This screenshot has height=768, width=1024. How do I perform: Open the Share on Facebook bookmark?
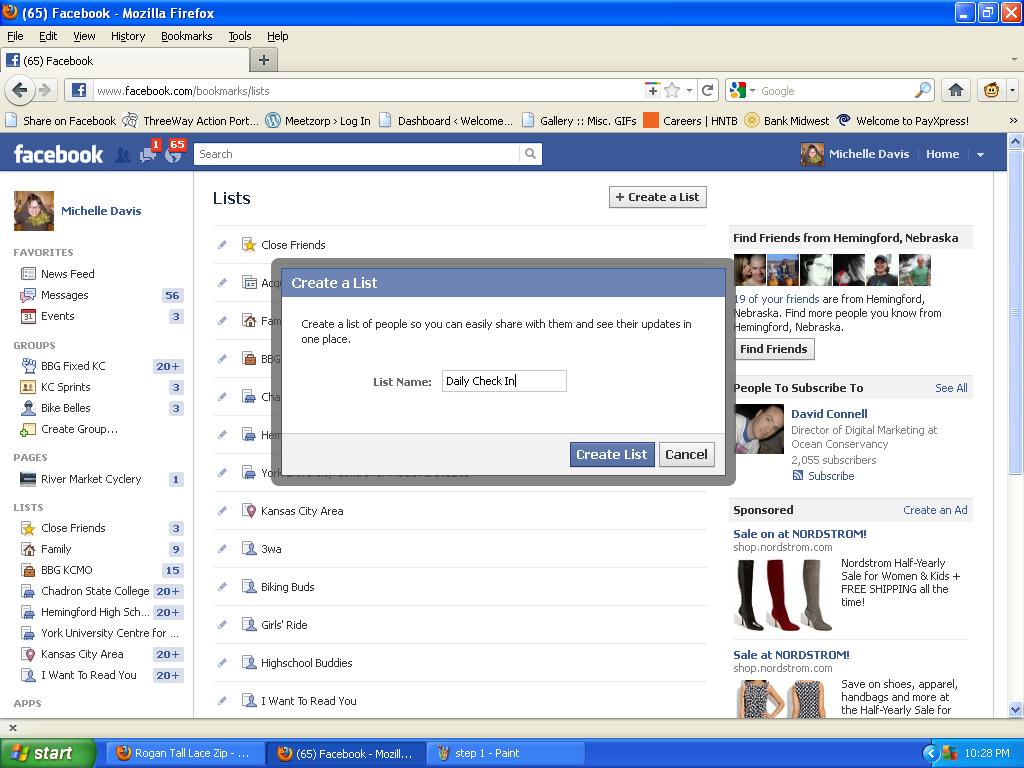coord(60,121)
